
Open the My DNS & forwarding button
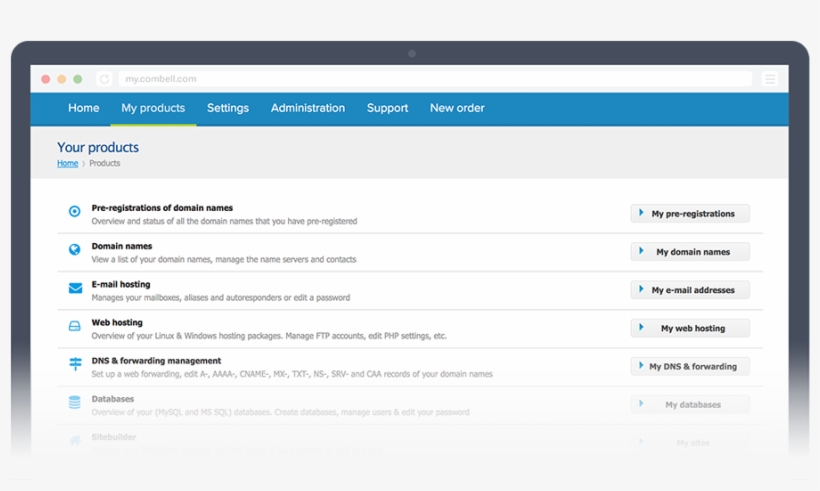[x=690, y=366]
